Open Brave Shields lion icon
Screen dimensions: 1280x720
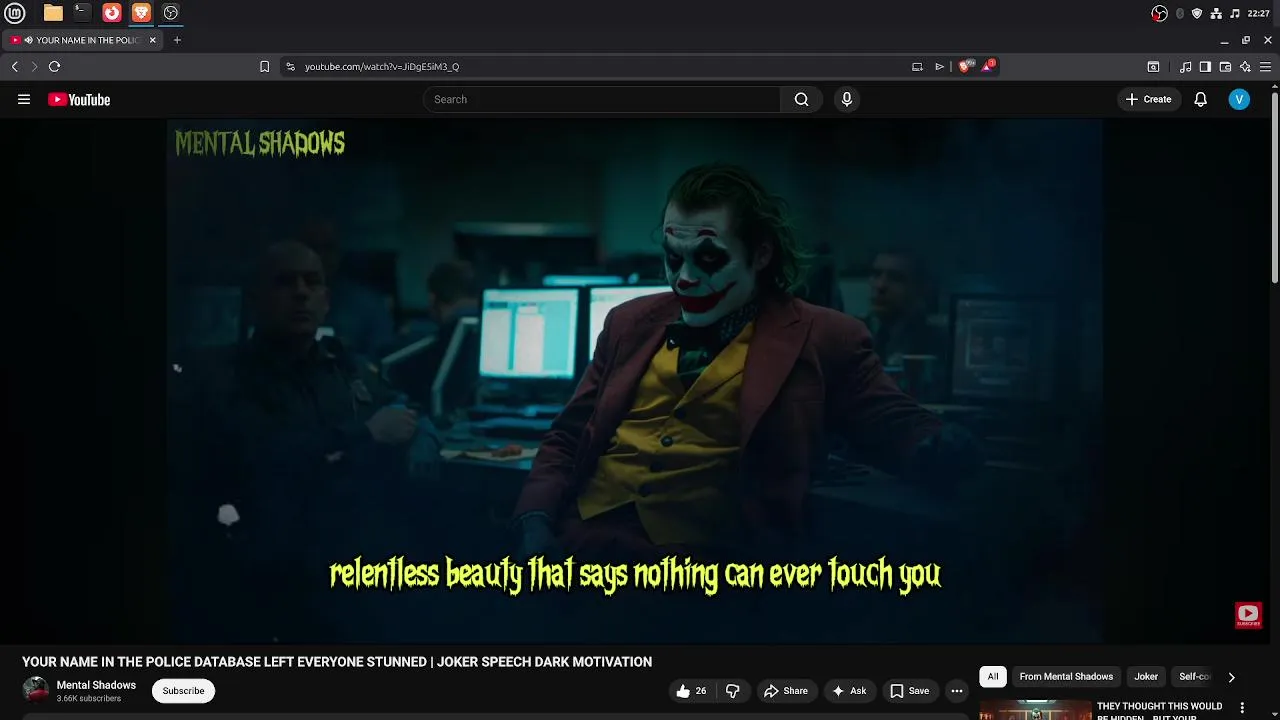965,66
